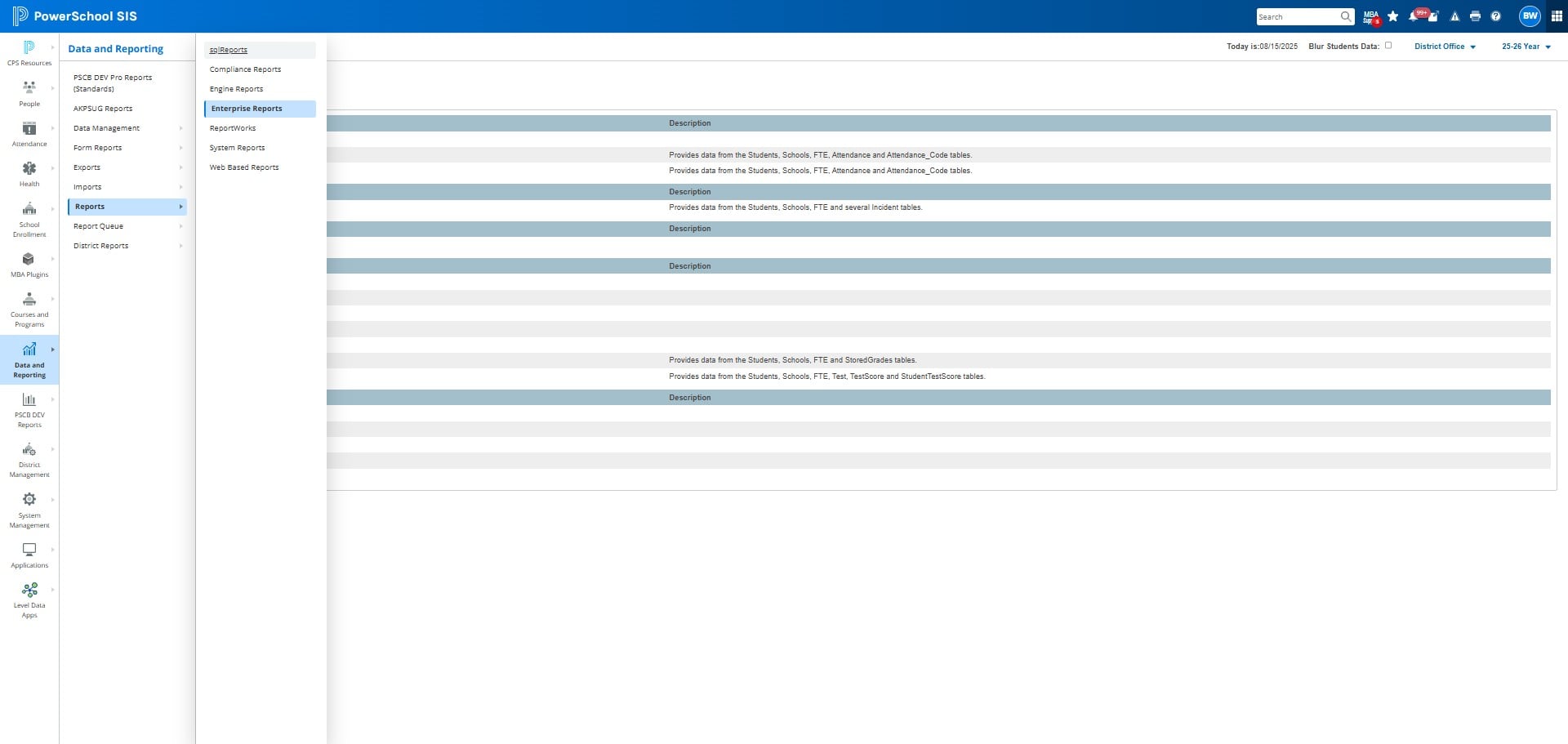Expand Data Management submenu
Image resolution: width=1568 pixels, height=744 pixels.
pyautogui.click(x=127, y=128)
